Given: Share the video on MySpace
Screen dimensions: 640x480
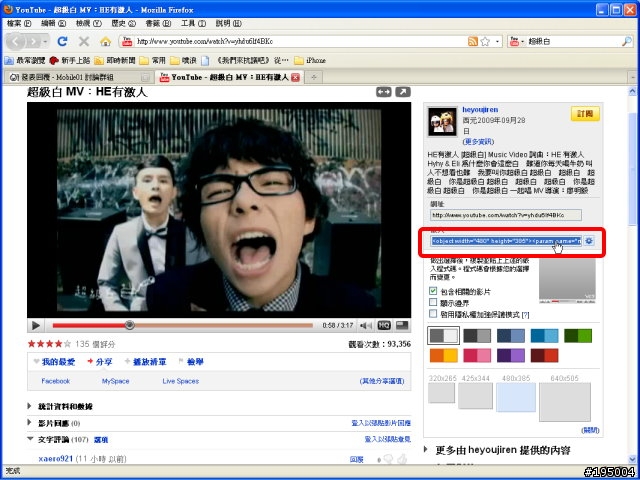Looking at the screenshot, I should click(116, 381).
